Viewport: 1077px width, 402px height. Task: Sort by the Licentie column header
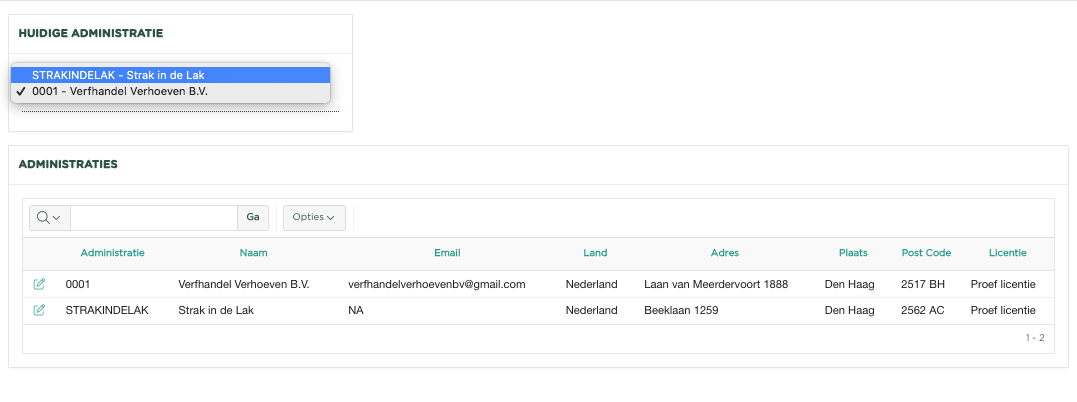coord(1007,253)
